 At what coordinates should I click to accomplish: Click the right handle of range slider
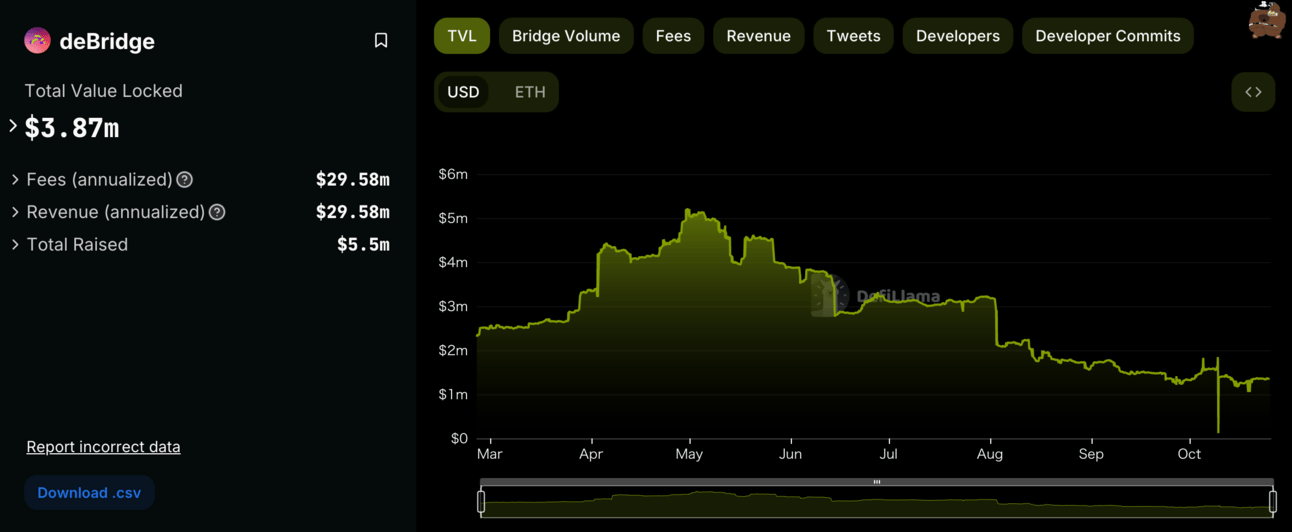(1273, 501)
